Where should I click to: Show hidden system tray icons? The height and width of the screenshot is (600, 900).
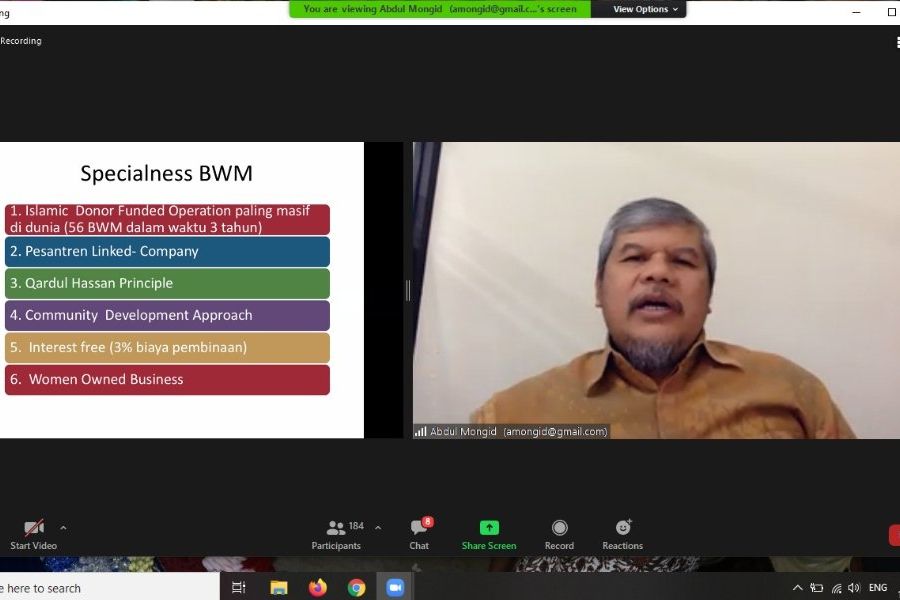[x=797, y=587]
